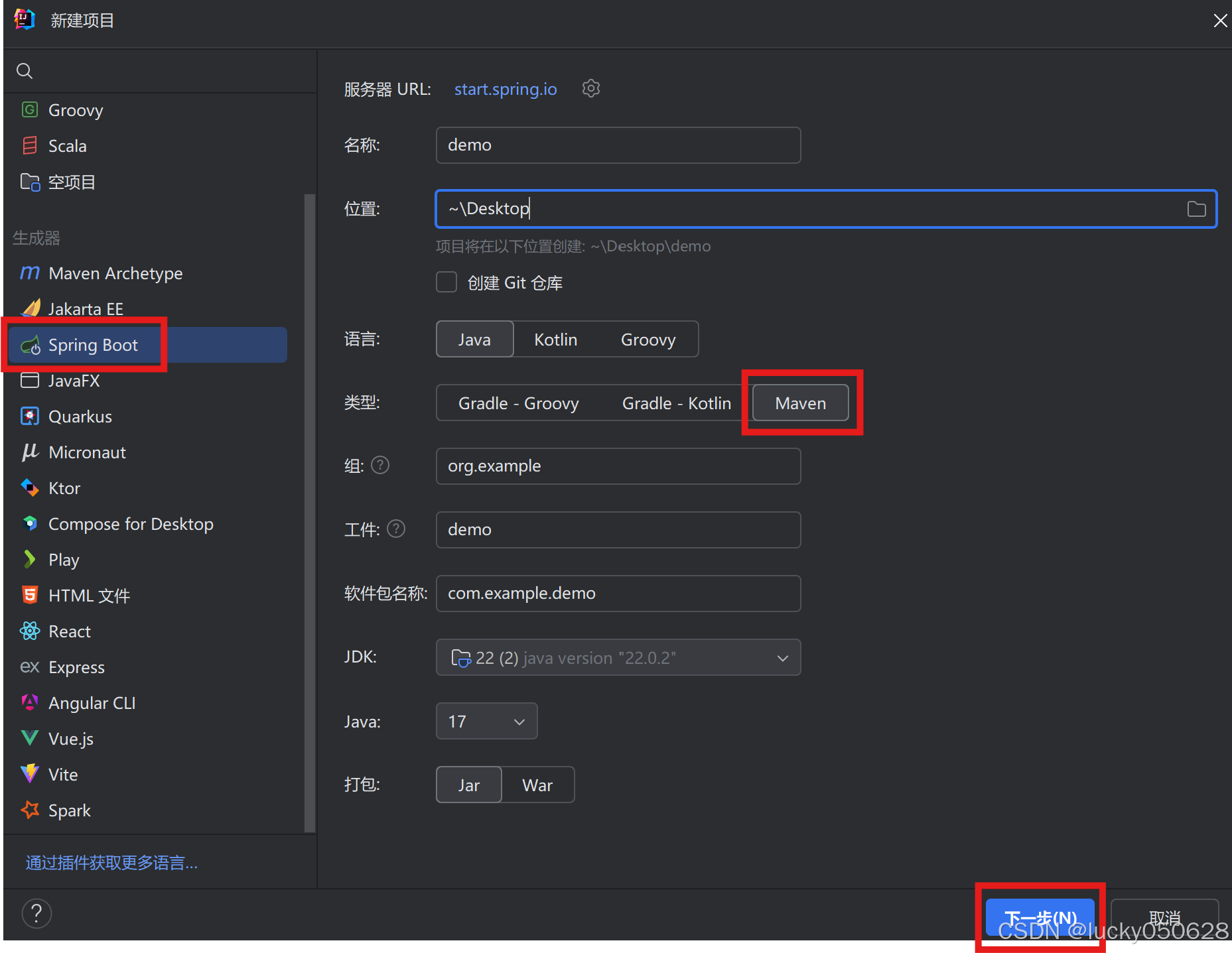Viewport: 1232px width, 953px height.
Task: Click the React atom icon
Action: 30,631
